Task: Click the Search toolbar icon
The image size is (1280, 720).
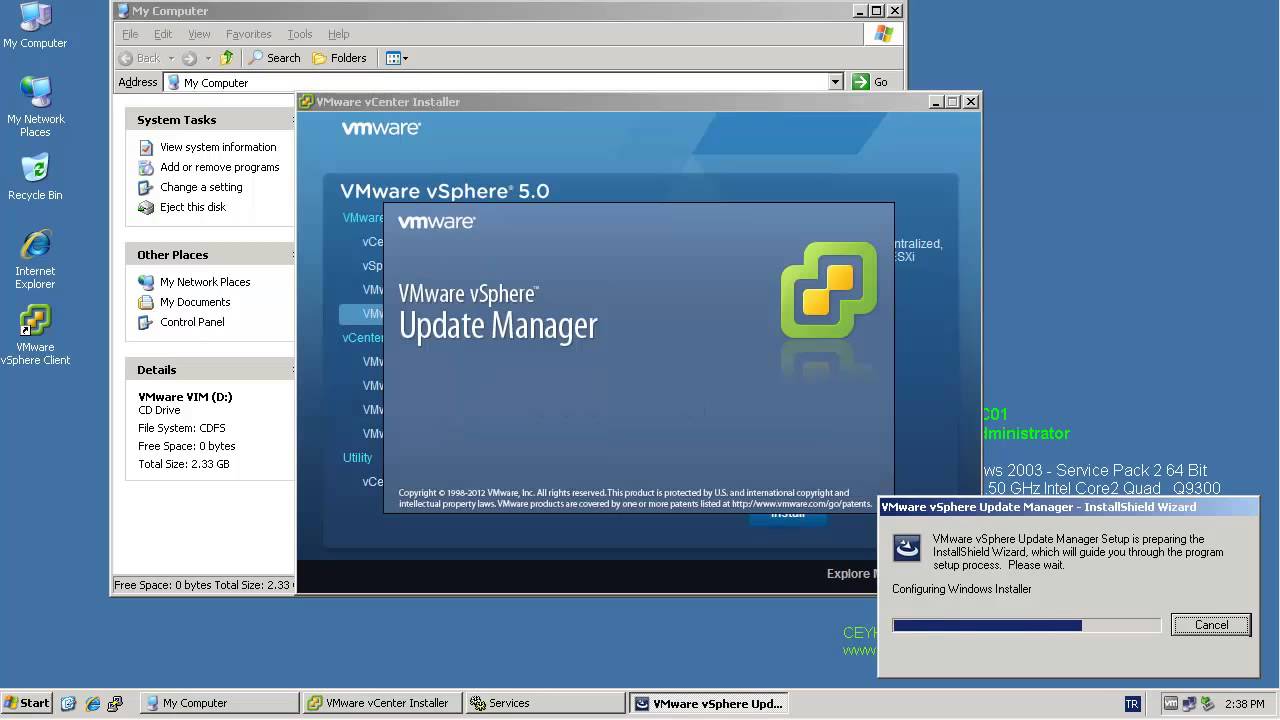Action: coord(274,58)
